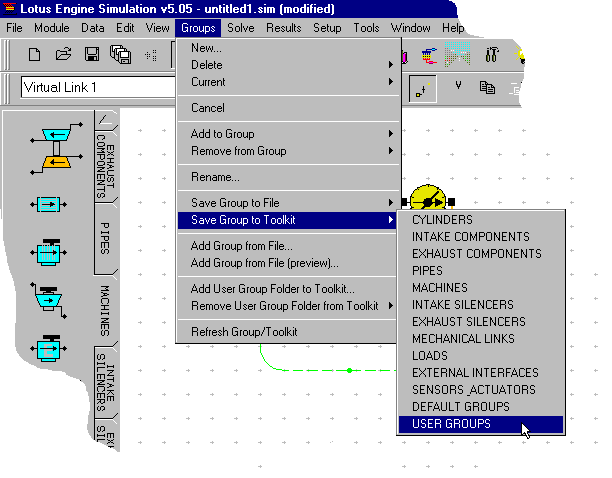Switch to the EXHAUST COMPONENTS toolkit tab
Screen dimensions: 612x478
[x=105, y=166]
